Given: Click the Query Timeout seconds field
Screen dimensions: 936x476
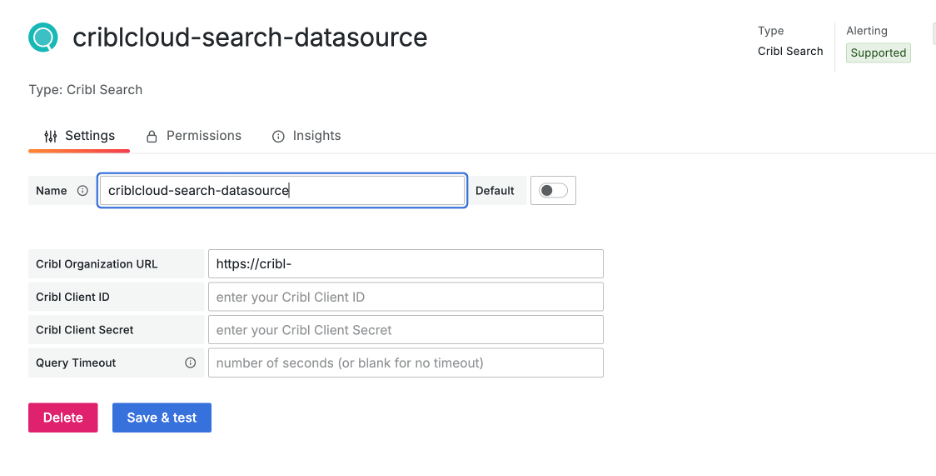Looking at the screenshot, I should [x=405, y=363].
